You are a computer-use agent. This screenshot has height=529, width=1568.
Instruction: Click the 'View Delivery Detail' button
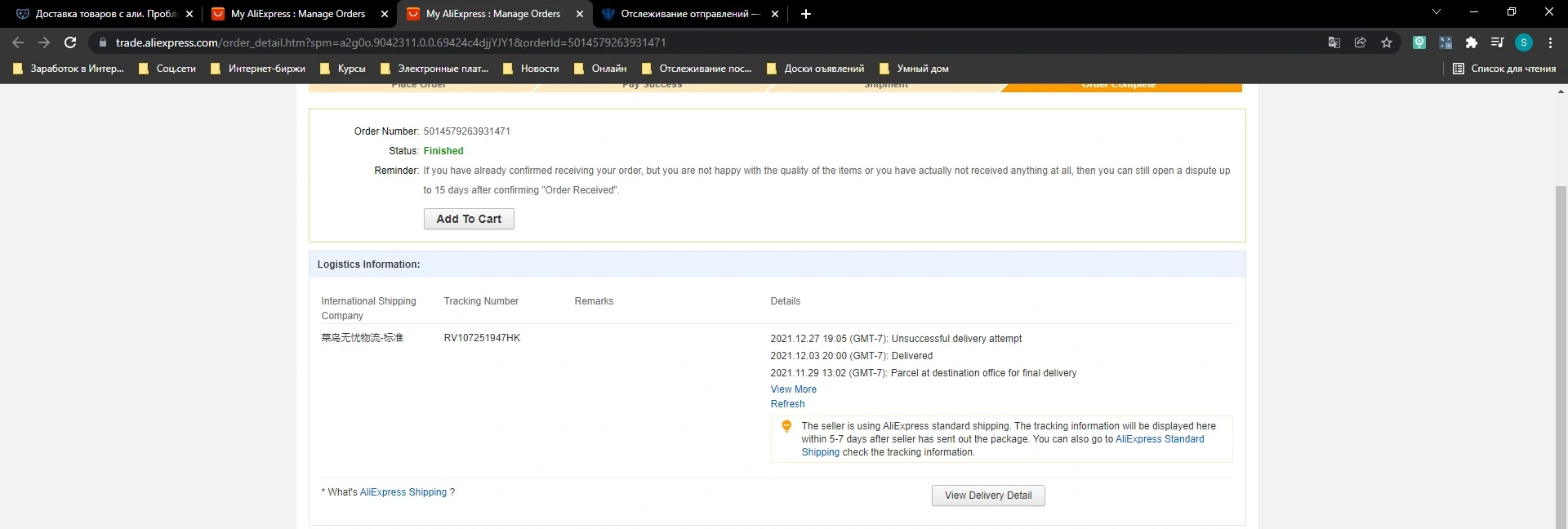988,496
